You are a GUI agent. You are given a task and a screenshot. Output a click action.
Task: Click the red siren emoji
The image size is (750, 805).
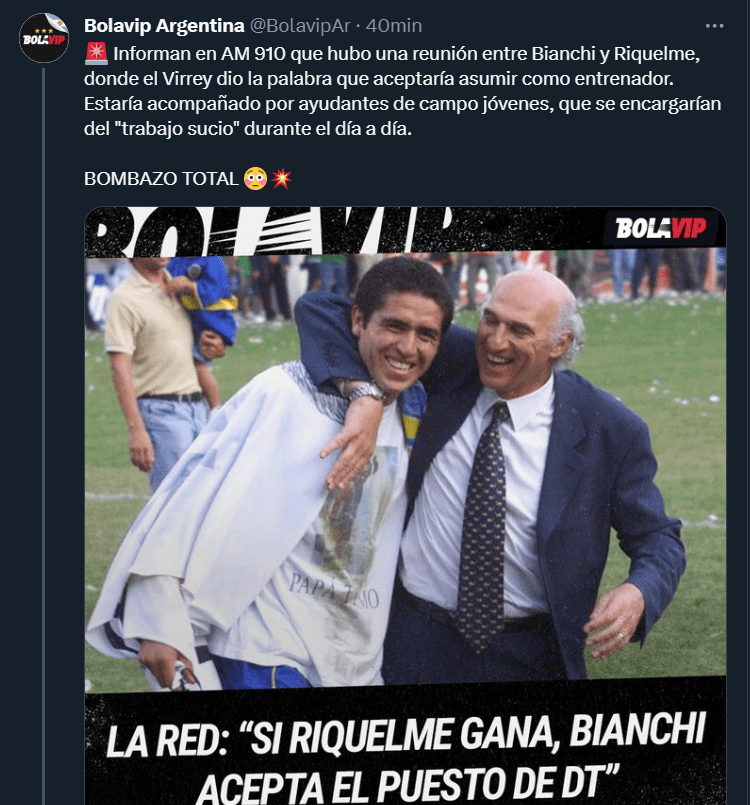(96, 53)
